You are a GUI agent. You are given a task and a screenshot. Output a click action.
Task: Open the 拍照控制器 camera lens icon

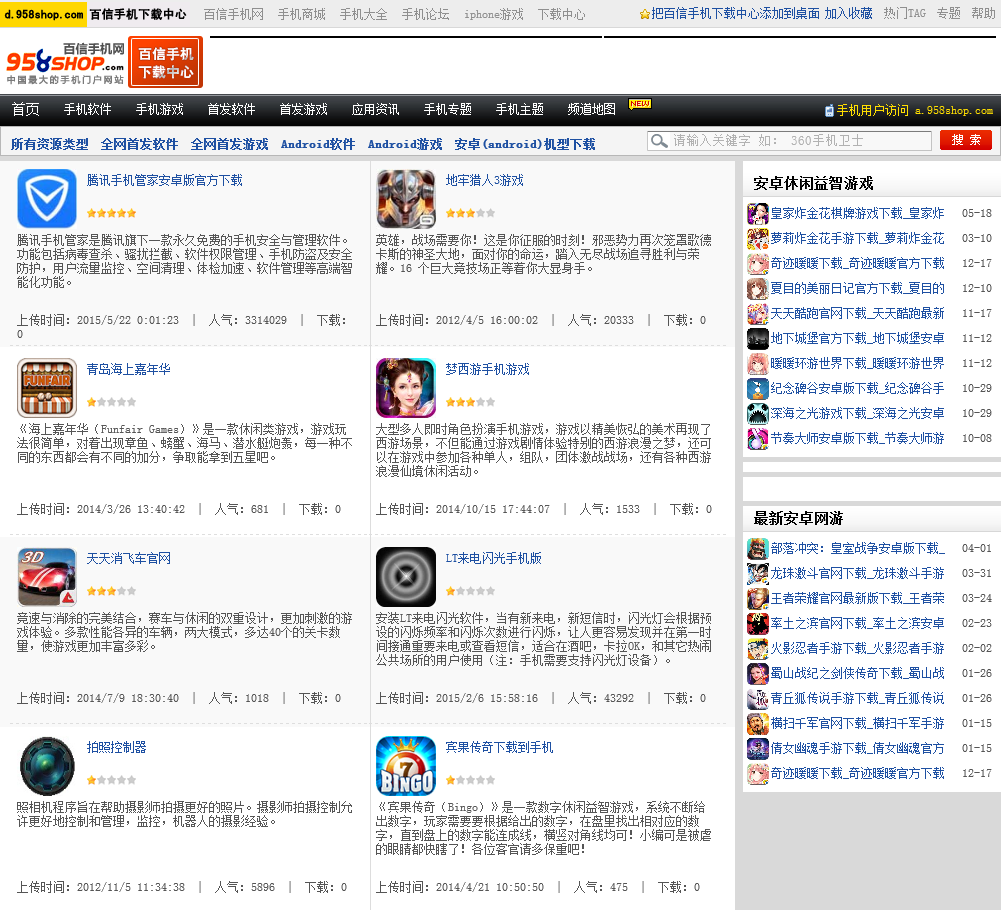47,766
